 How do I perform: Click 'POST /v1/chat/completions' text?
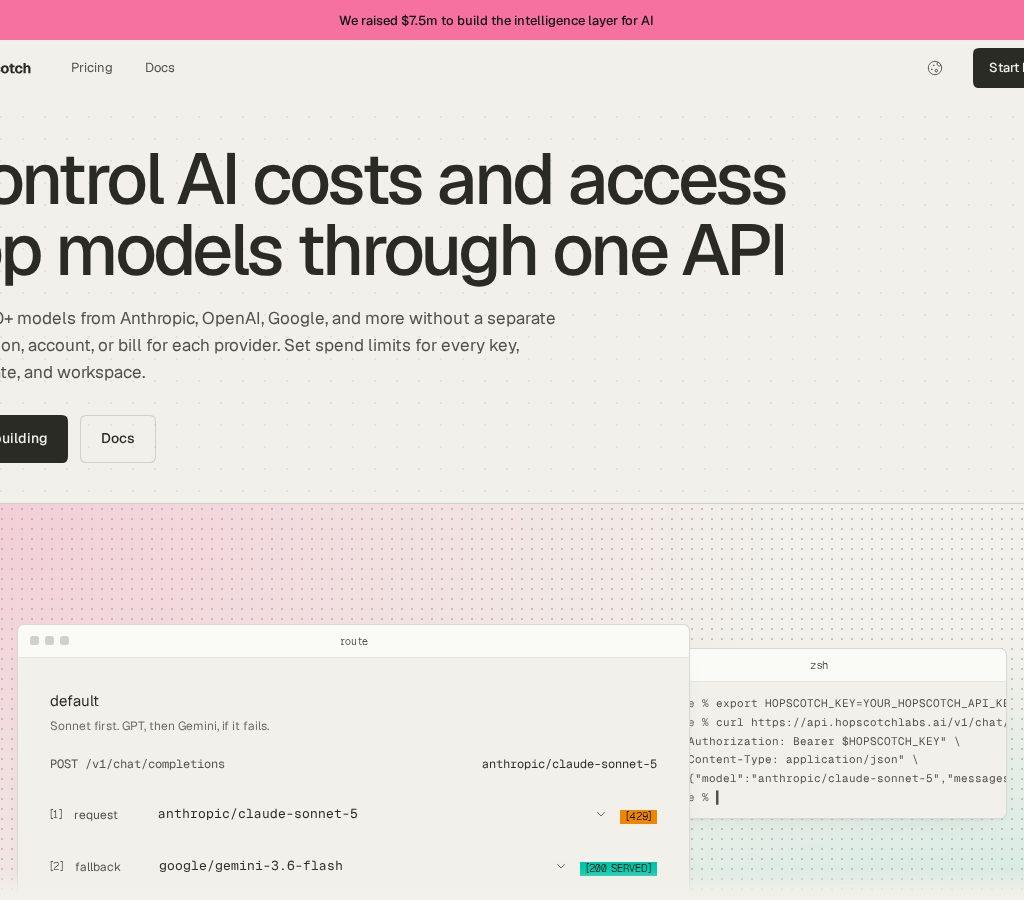tap(137, 764)
